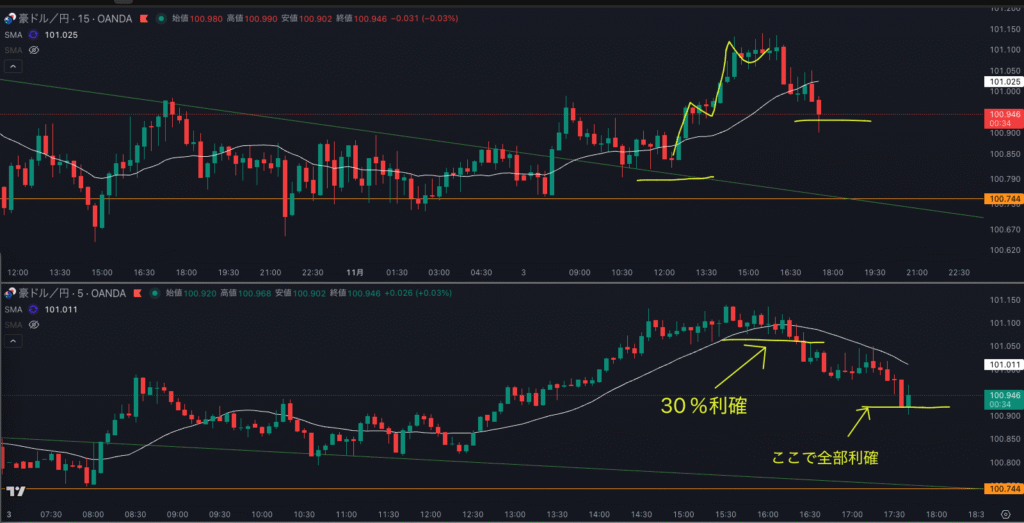Collapse the indicator legend on the 5-minute chart

[13, 341]
